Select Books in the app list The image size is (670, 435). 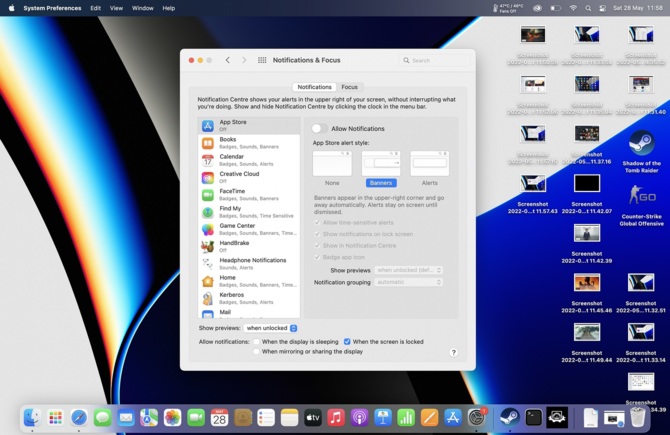[x=249, y=143]
